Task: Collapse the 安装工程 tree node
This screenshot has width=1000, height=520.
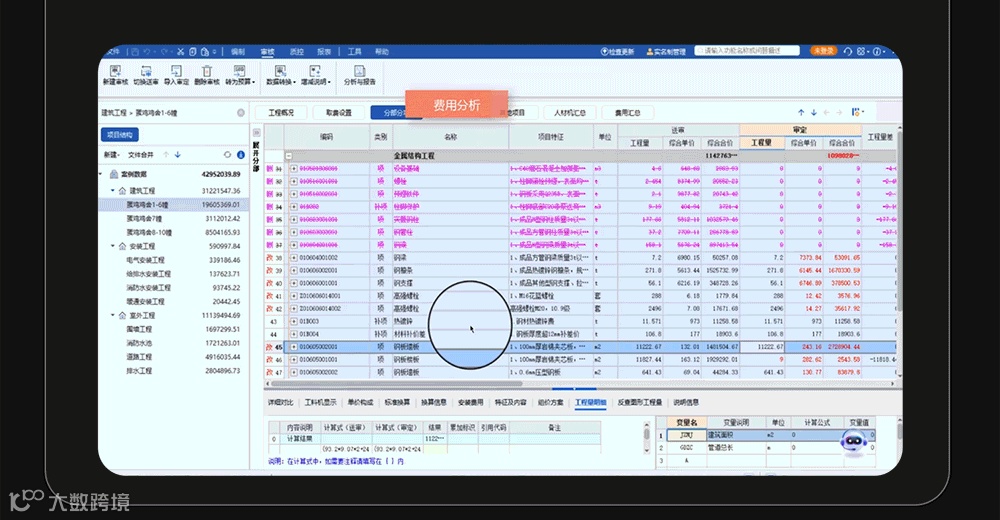Action: click(x=113, y=246)
